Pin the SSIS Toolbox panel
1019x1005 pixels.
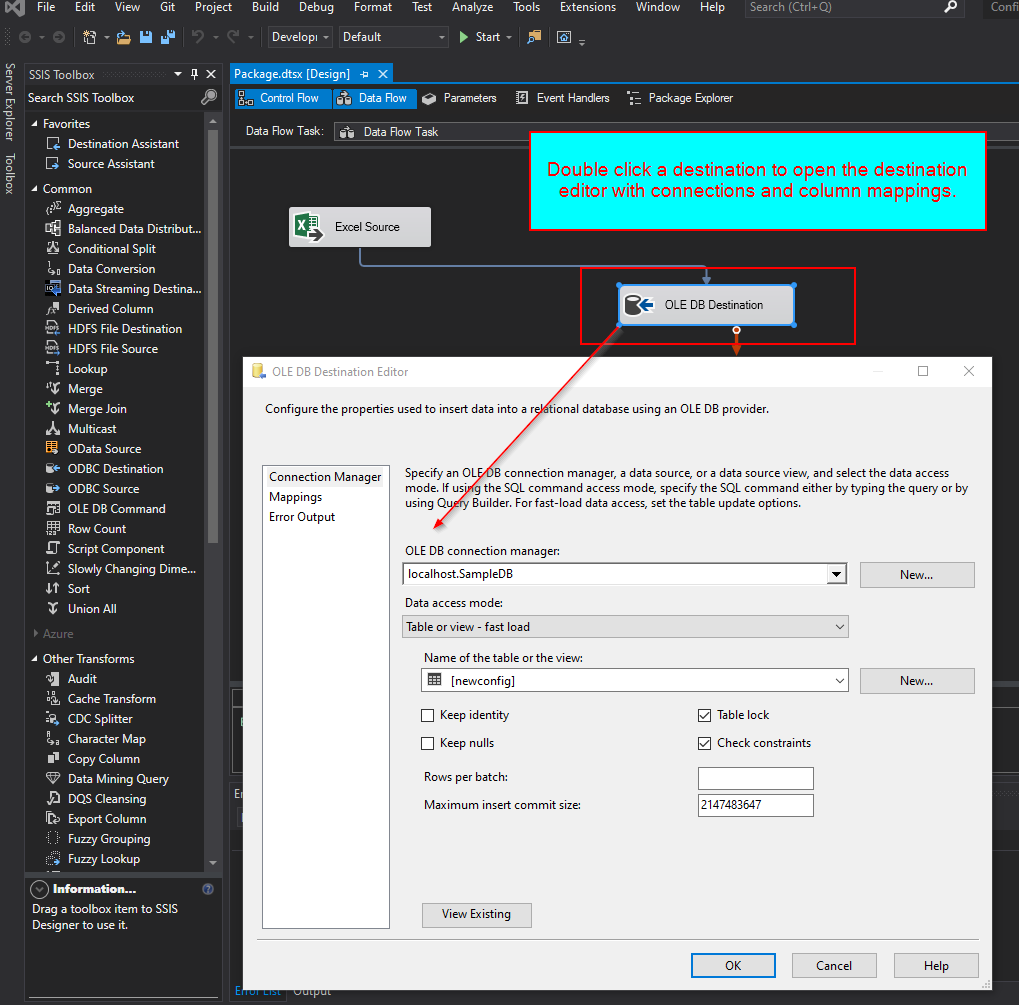pos(194,74)
